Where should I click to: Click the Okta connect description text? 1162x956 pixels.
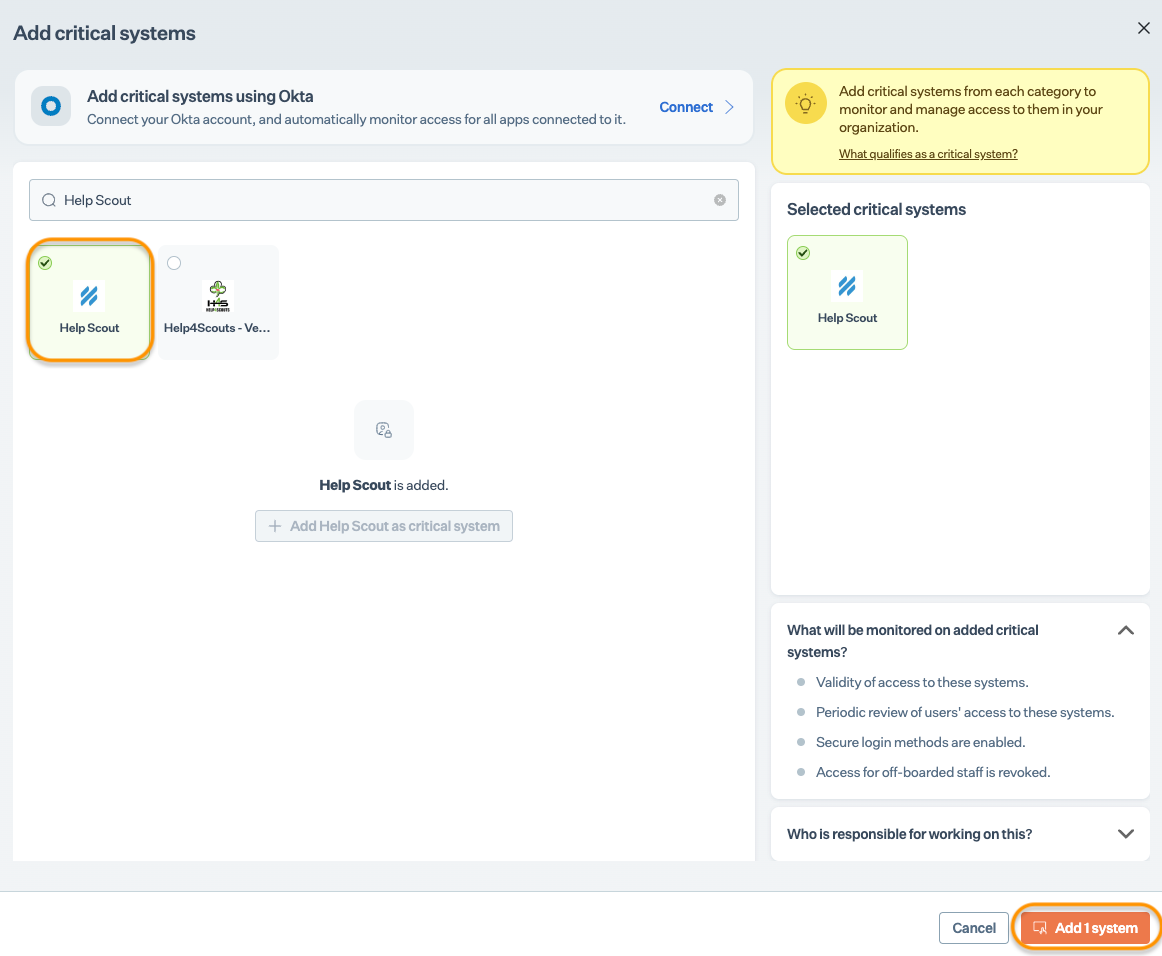click(x=356, y=119)
